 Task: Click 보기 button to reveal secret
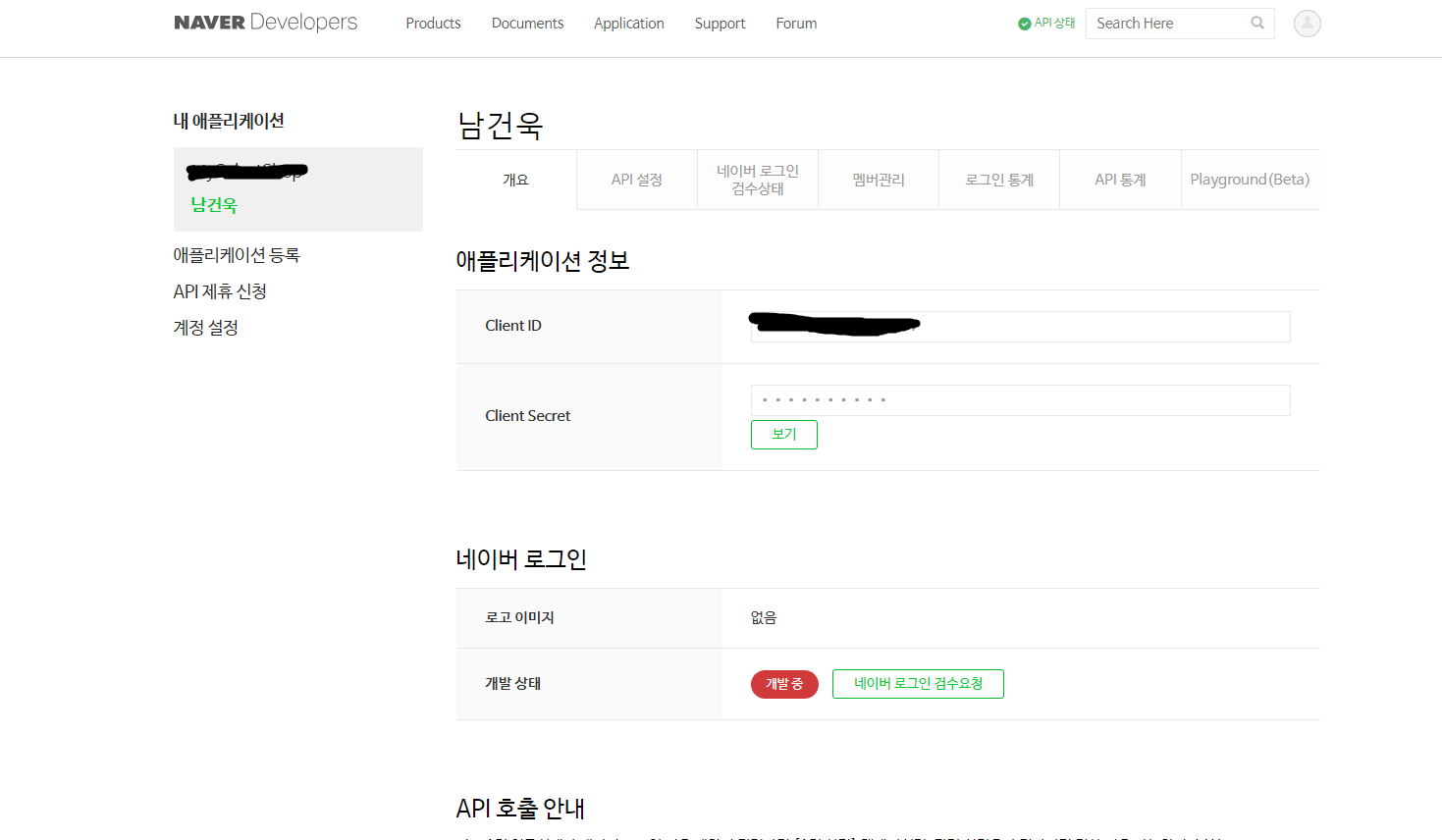pyautogui.click(x=784, y=435)
